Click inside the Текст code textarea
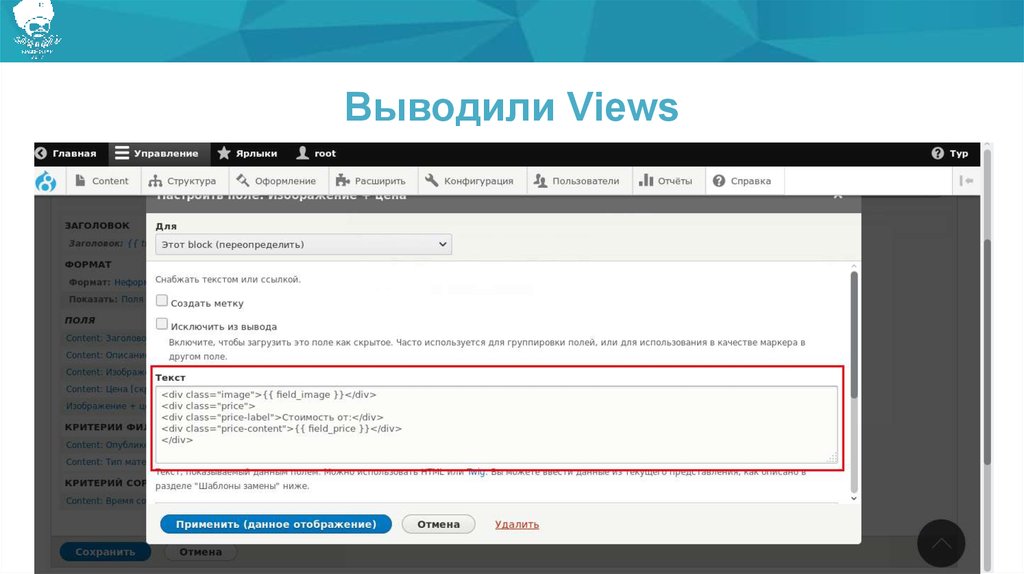The image size is (1024, 574). [496, 424]
